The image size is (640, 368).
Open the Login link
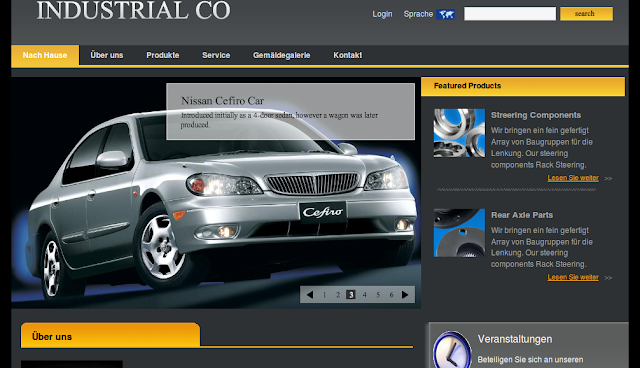(x=382, y=14)
